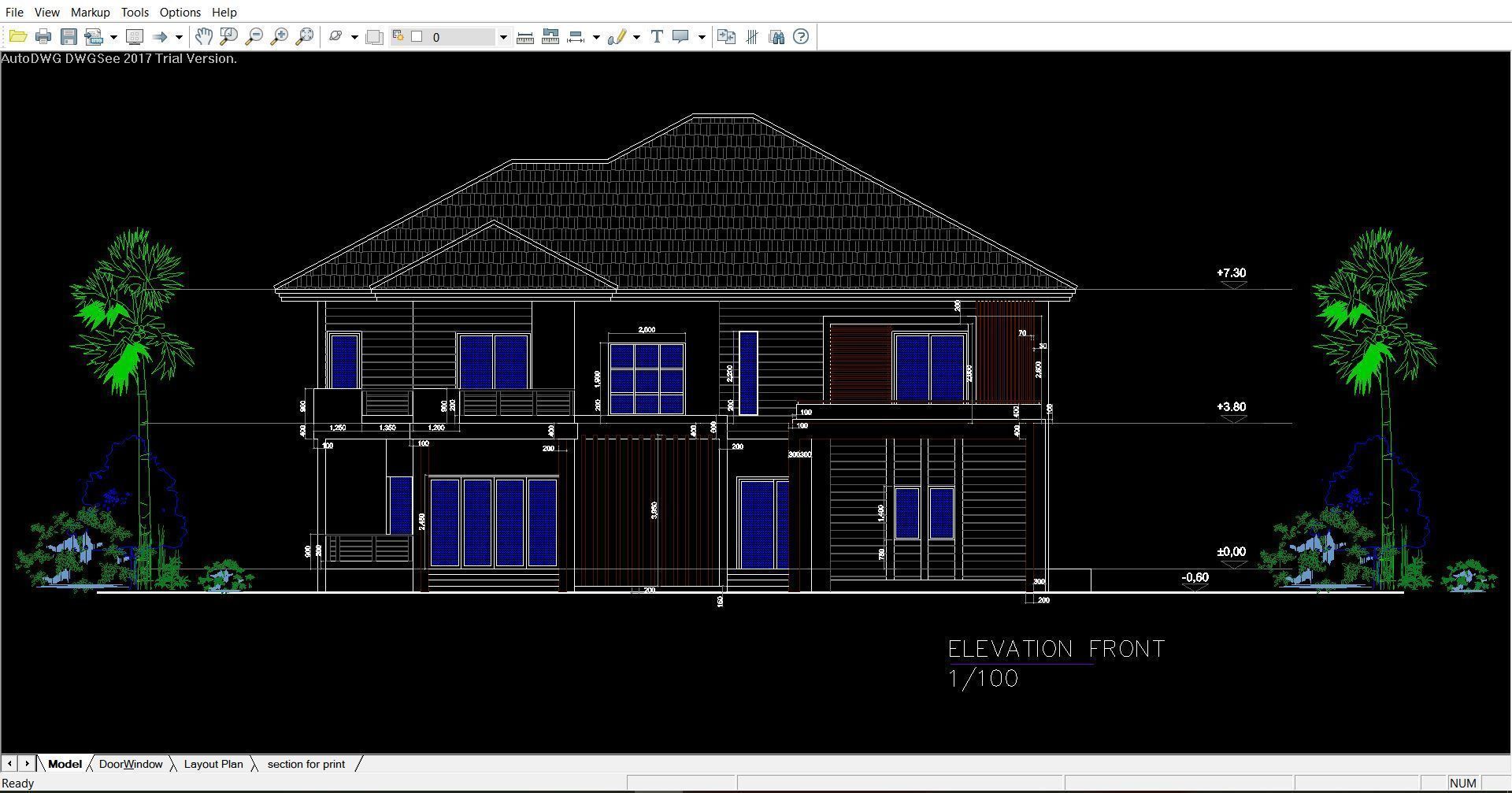This screenshot has width=1512, height=793.
Task: Open the dimension tool dropdown arrow
Action: tap(596, 37)
